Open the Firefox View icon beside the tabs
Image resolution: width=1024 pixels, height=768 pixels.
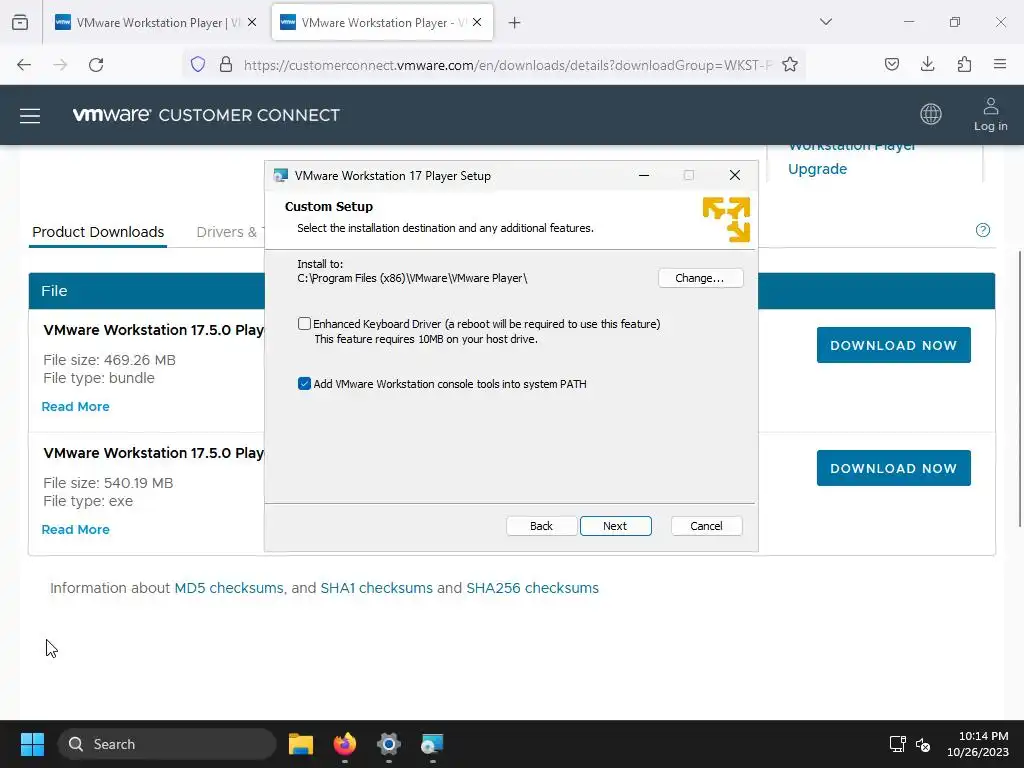(20, 23)
